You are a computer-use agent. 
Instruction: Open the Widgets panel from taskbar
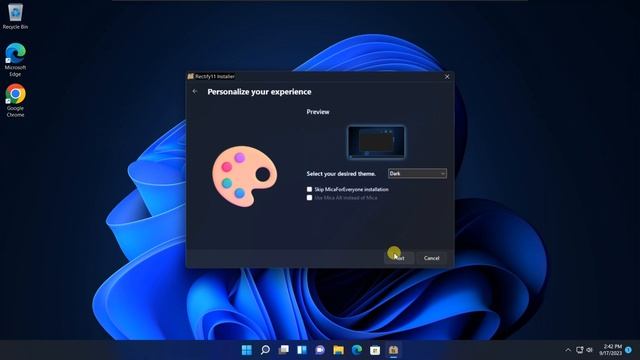pos(302,350)
